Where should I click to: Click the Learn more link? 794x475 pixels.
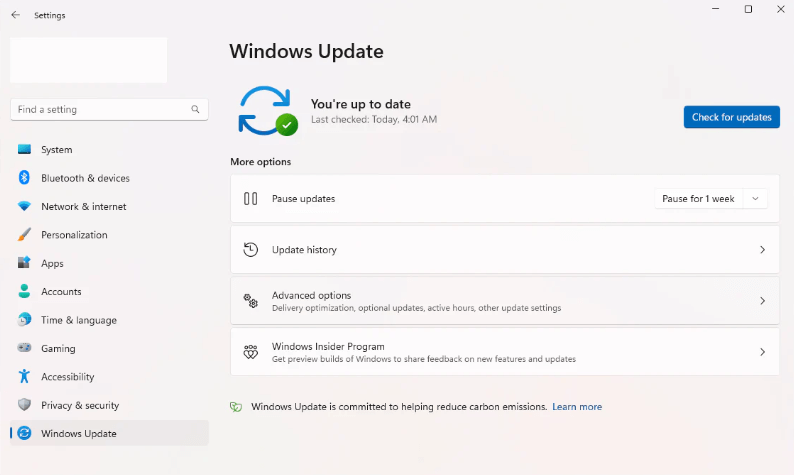(x=577, y=407)
